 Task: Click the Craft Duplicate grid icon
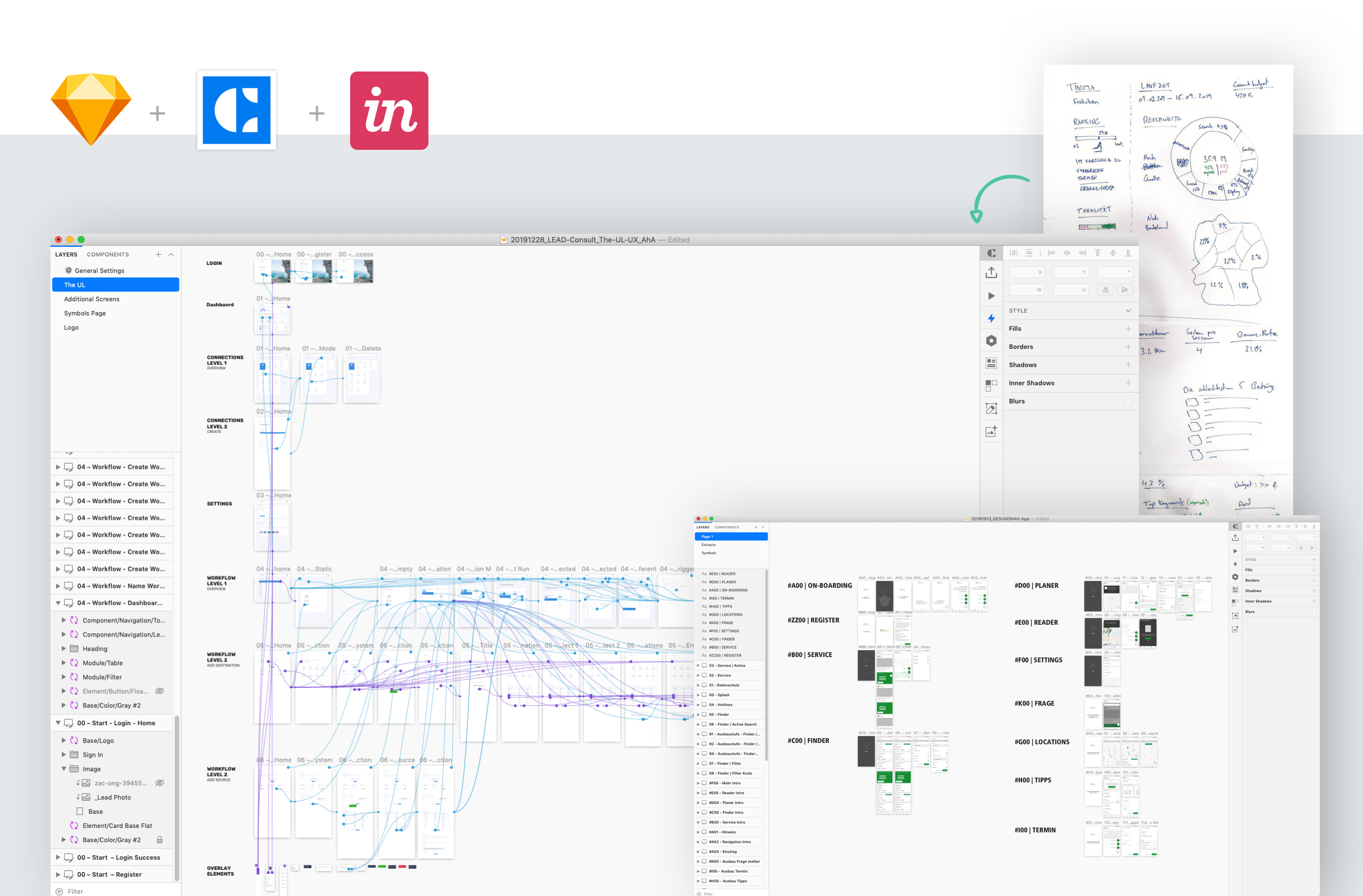(991, 385)
